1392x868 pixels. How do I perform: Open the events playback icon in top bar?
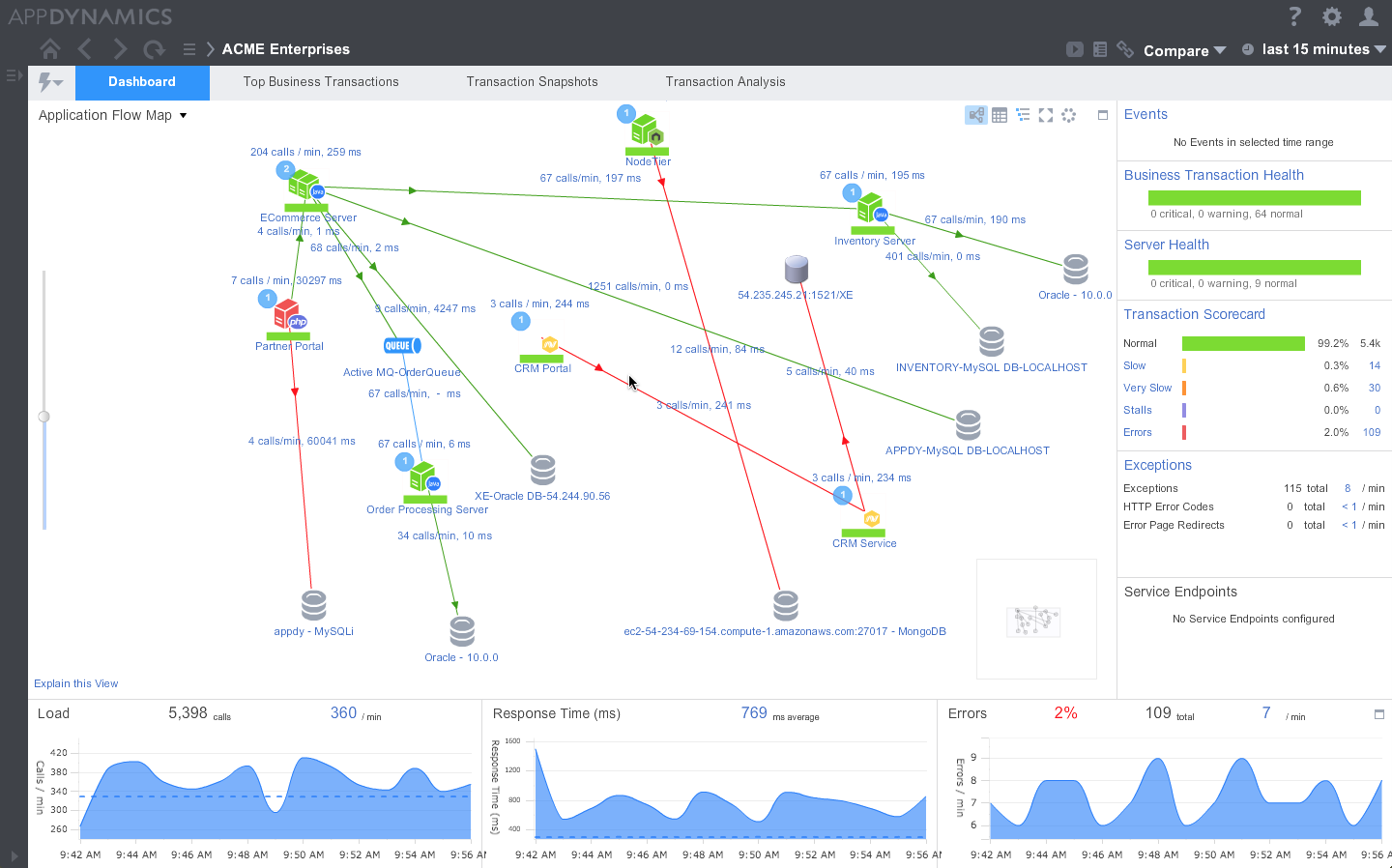pyautogui.click(x=1075, y=49)
